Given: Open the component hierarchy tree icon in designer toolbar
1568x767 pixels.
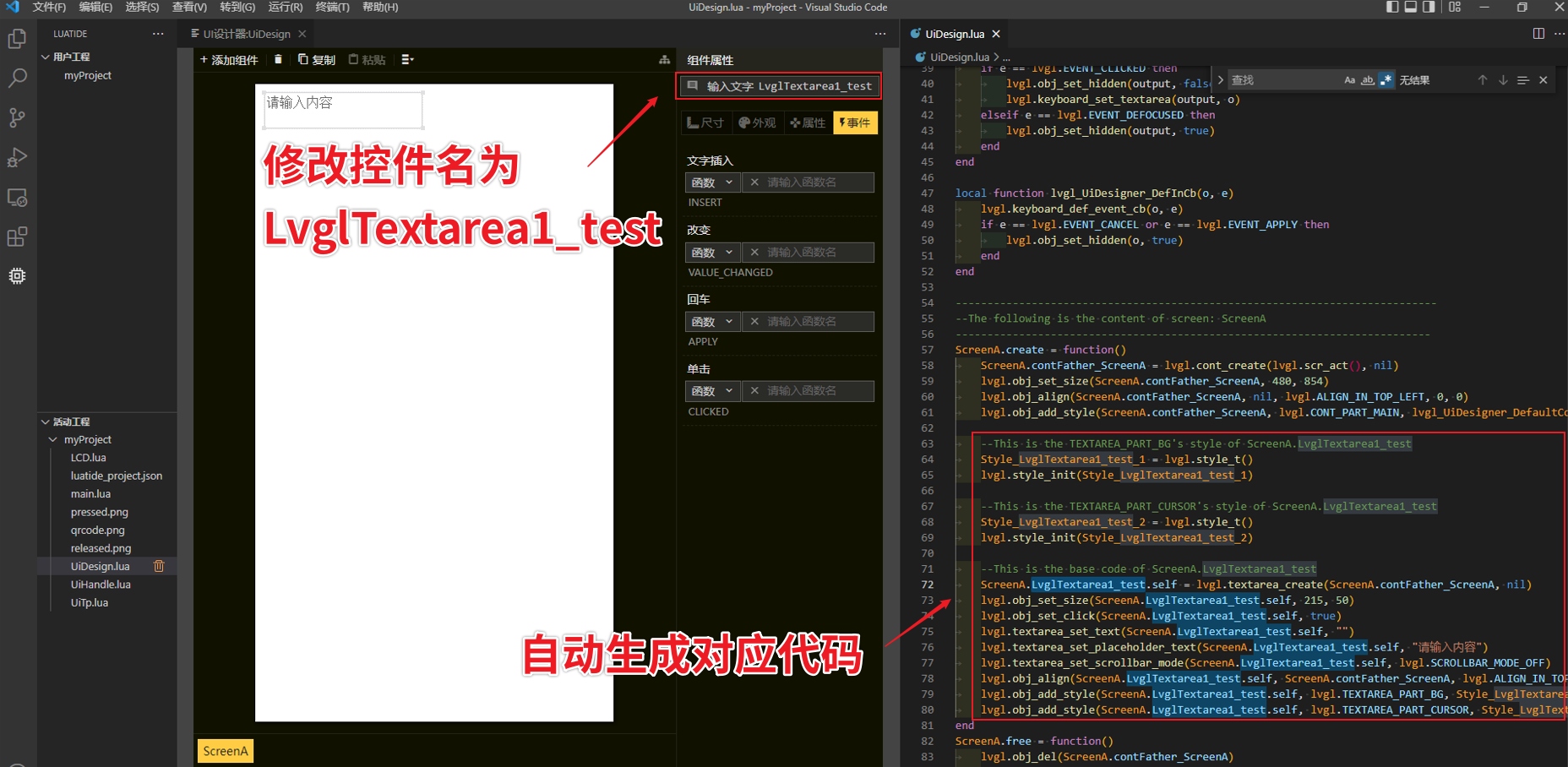Looking at the screenshot, I should click(663, 60).
